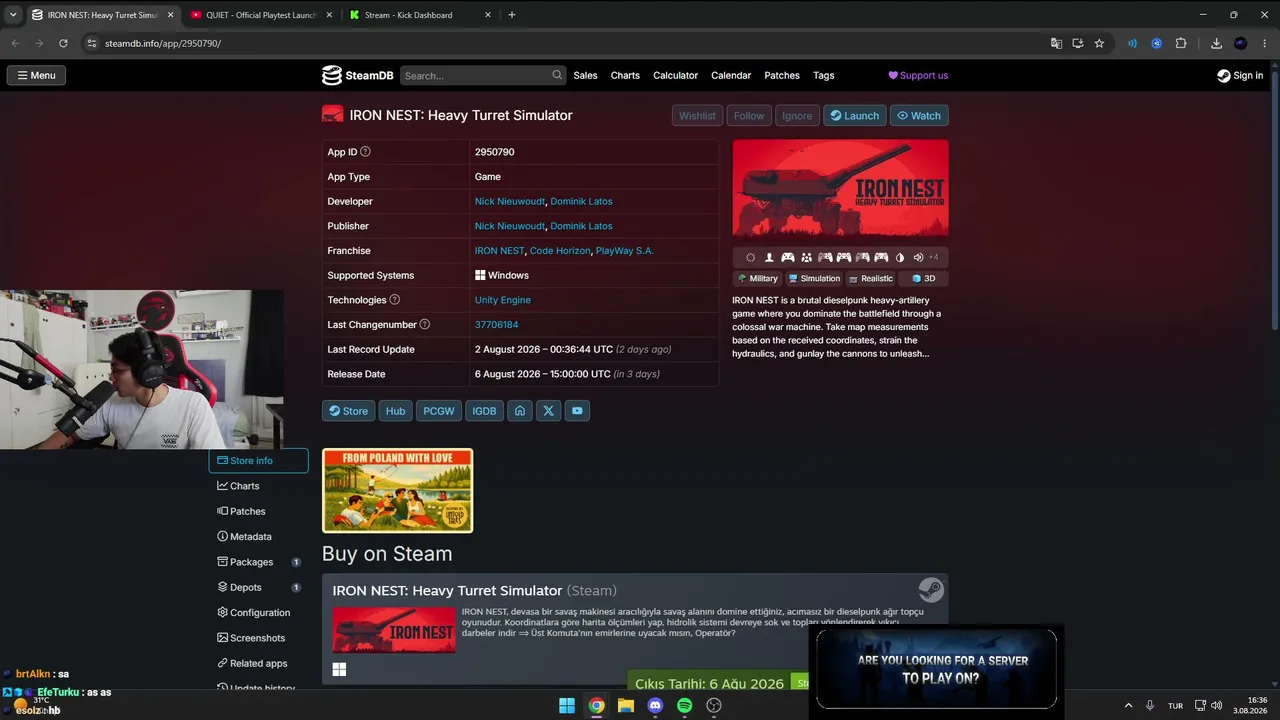The height and width of the screenshot is (720, 1280).
Task: Click the SteamDB logo
Action: [357, 75]
